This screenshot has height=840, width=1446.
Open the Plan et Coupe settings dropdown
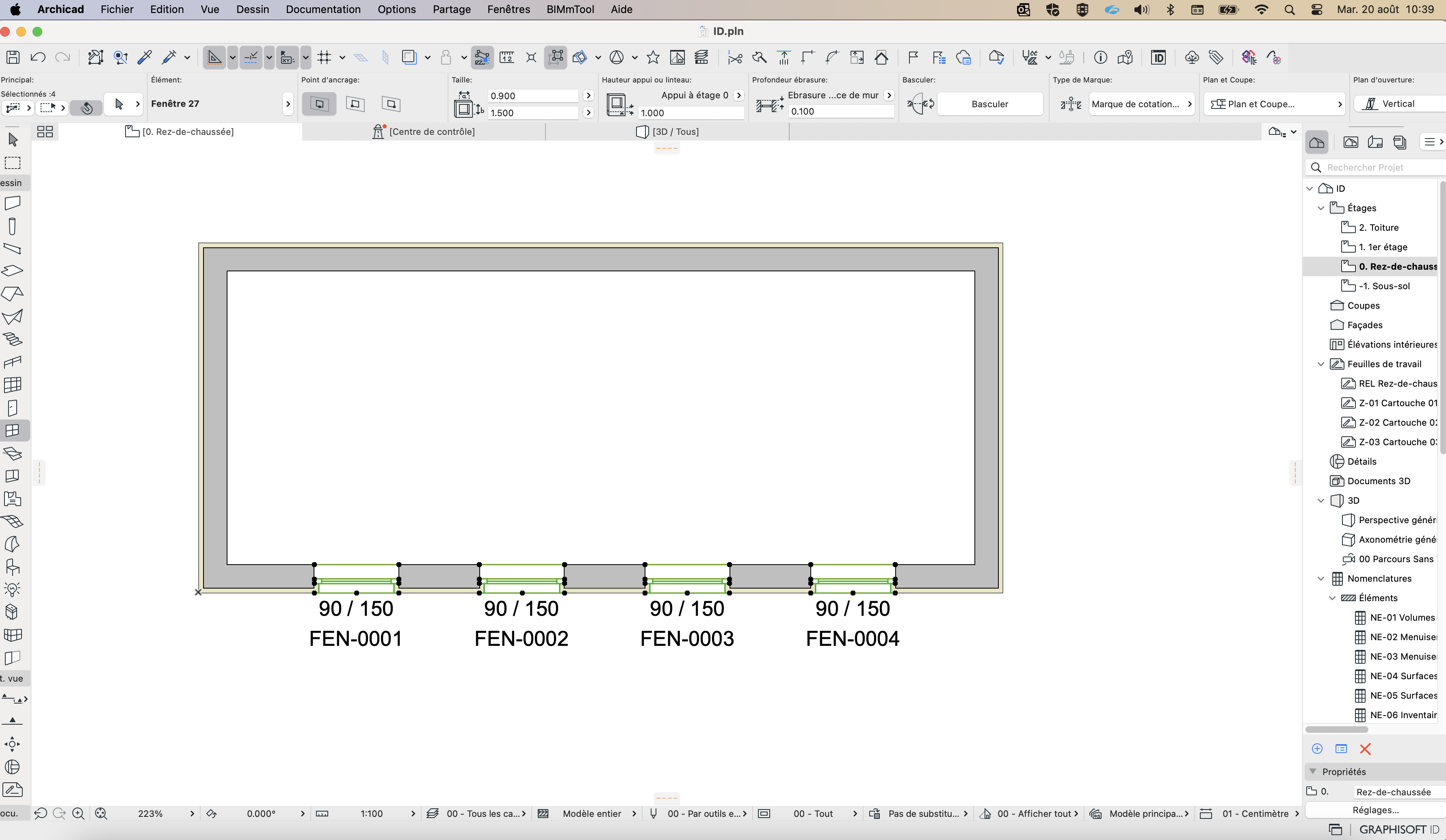1275,104
